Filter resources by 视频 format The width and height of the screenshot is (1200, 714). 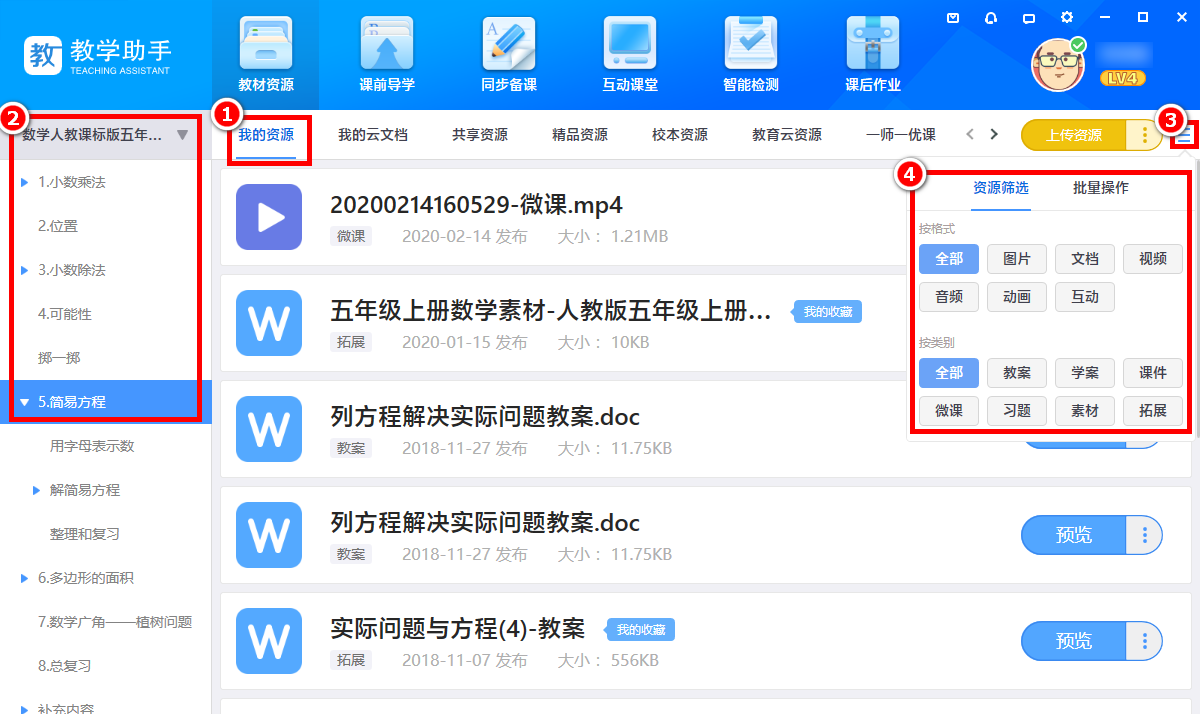click(1152, 259)
